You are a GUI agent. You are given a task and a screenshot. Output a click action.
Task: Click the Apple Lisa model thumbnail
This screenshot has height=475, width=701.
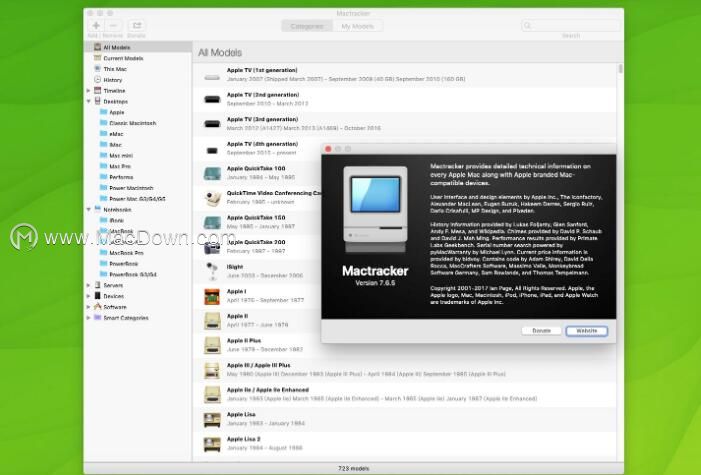[211, 418]
